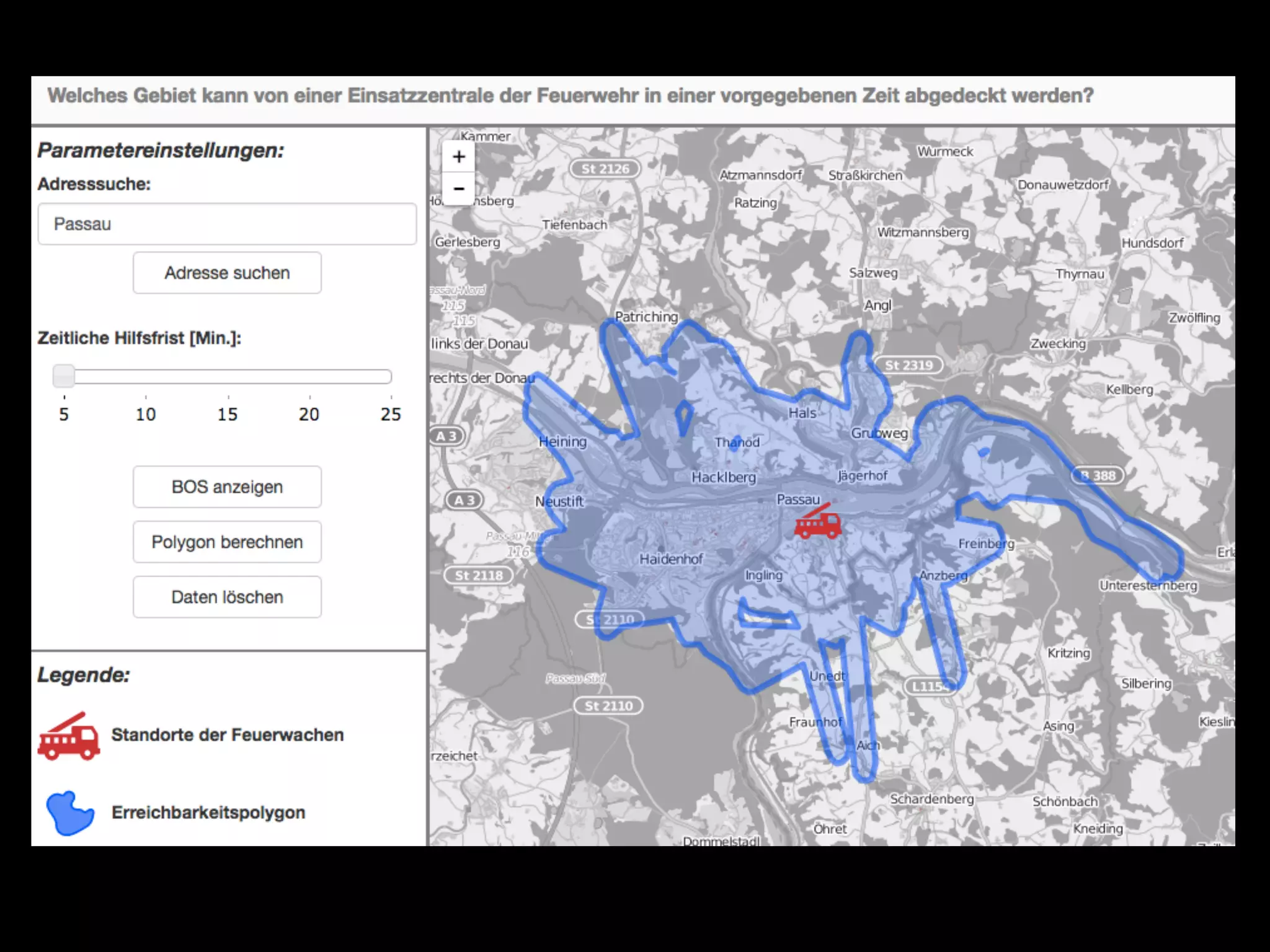Click the Haidenhof district label on map

pos(671,559)
